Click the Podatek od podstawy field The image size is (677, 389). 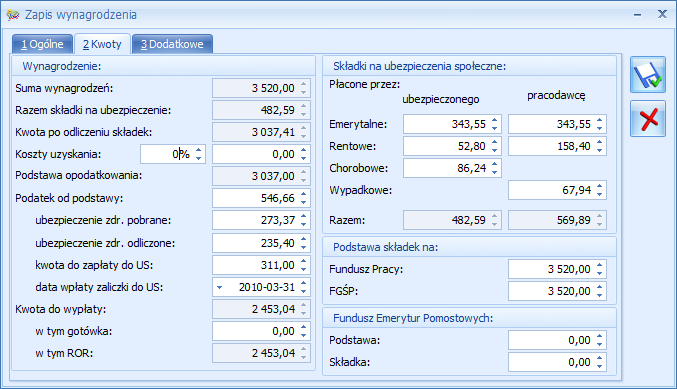coord(261,198)
